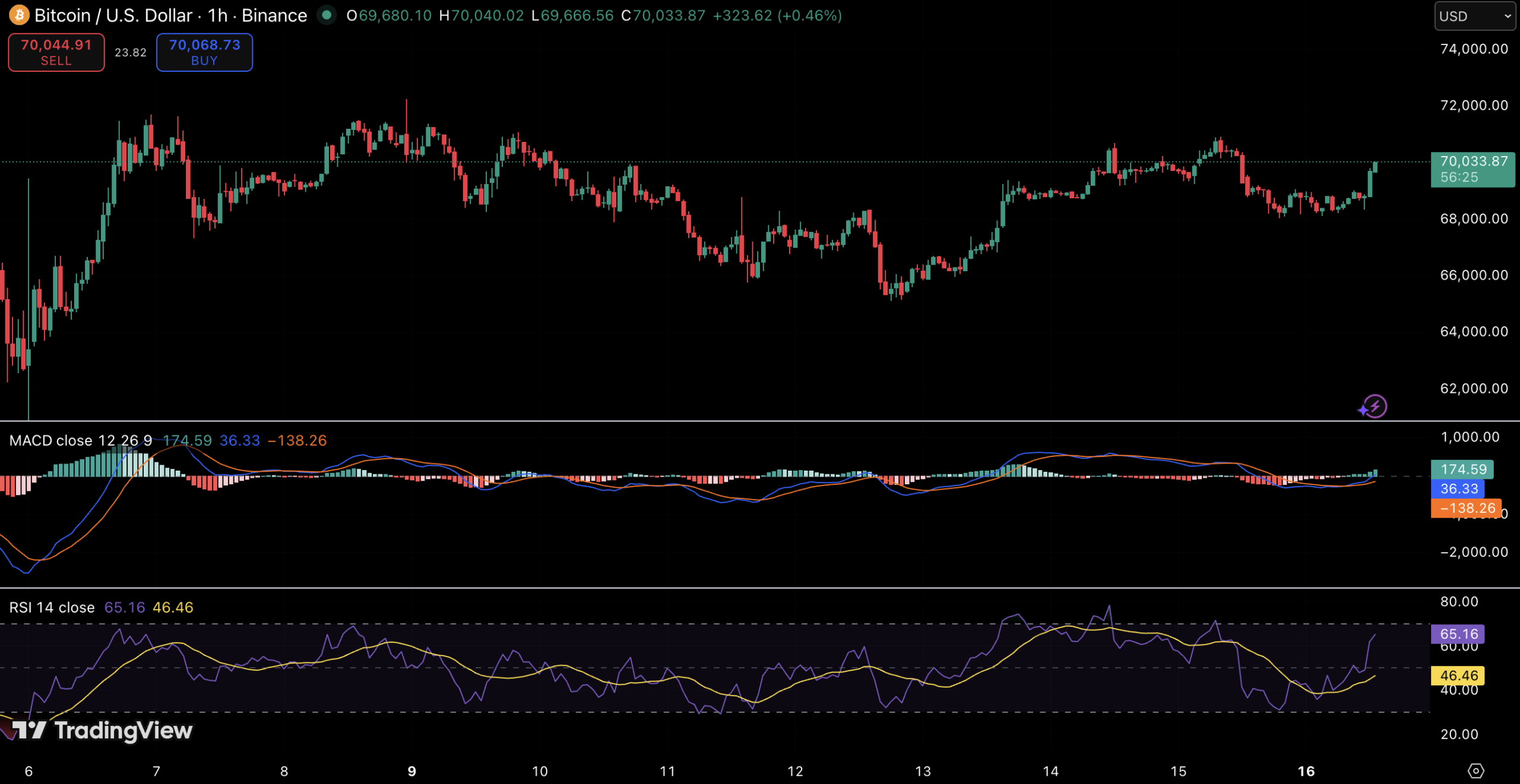Open chart settings hexagon gear icon
Viewport: 1520px width, 784px height.
coord(1475,771)
